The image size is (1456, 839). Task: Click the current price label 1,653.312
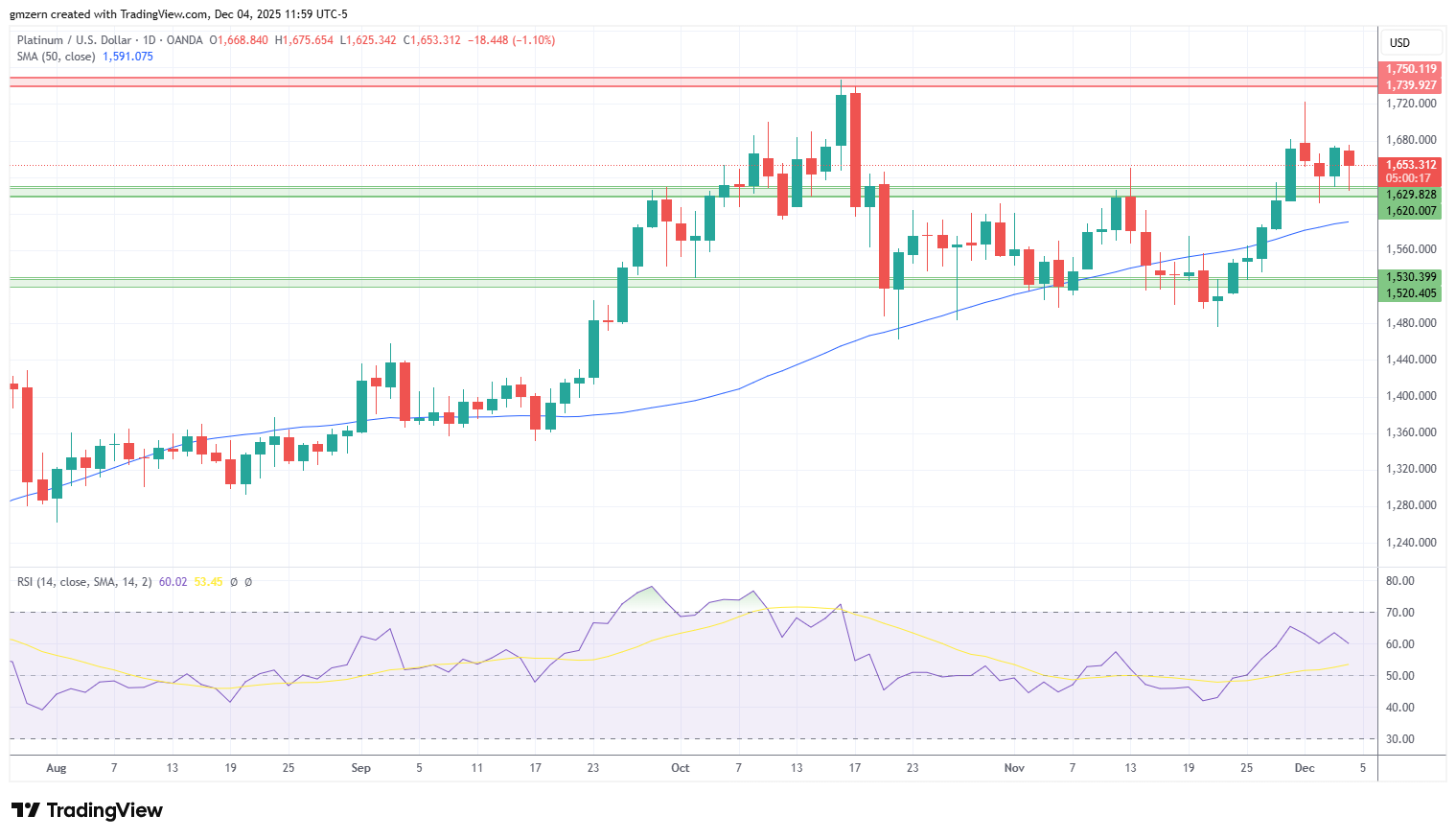pos(1411,165)
